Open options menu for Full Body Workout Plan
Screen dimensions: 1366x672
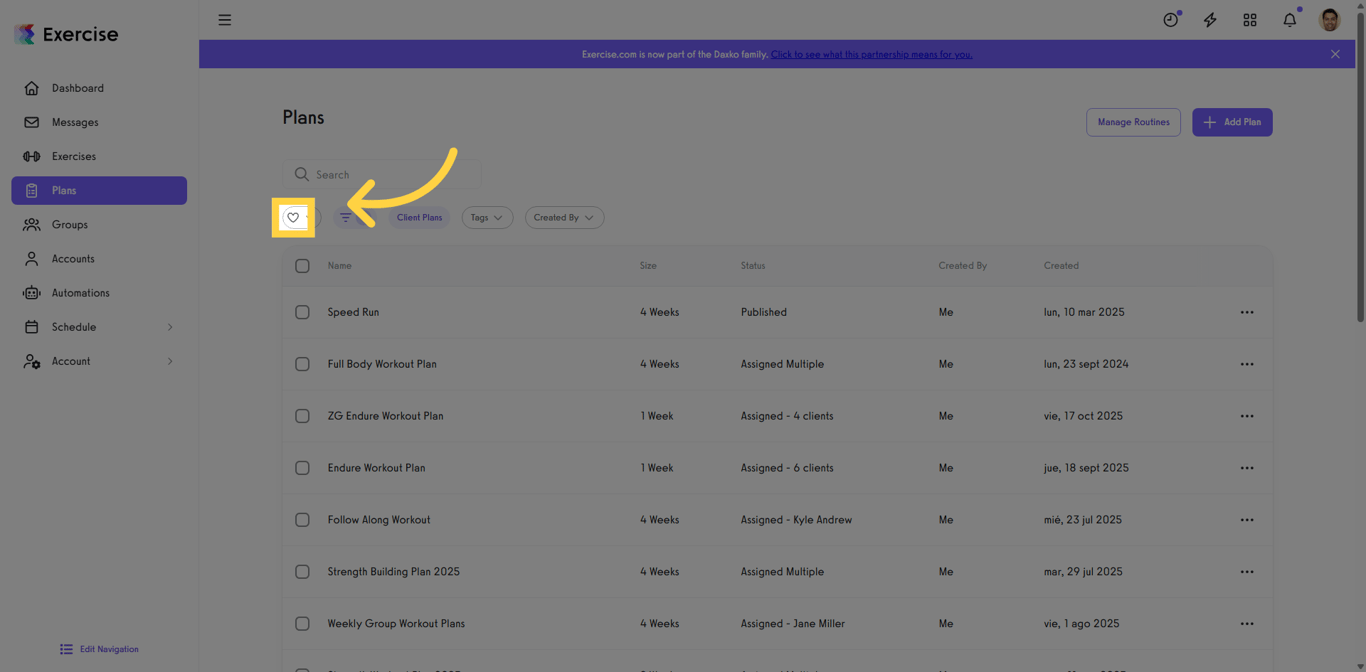1247,364
